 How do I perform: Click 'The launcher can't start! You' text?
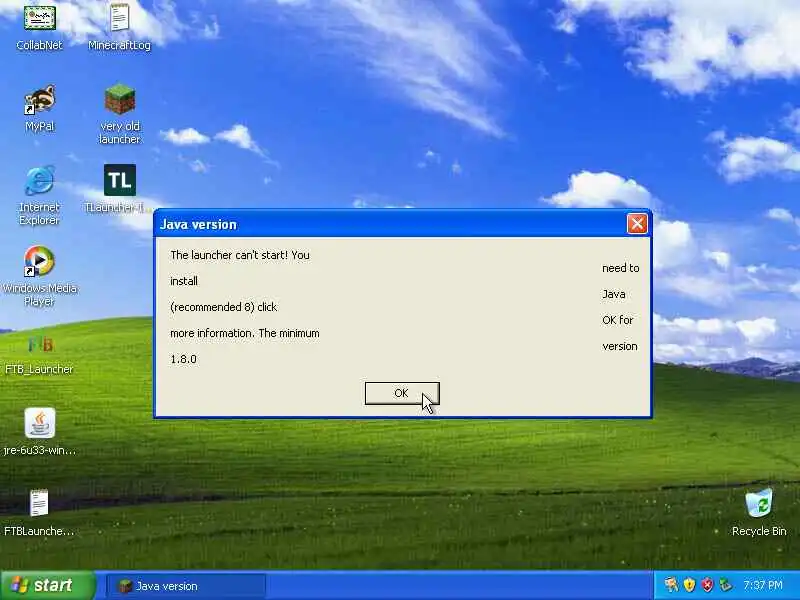[x=240, y=255]
